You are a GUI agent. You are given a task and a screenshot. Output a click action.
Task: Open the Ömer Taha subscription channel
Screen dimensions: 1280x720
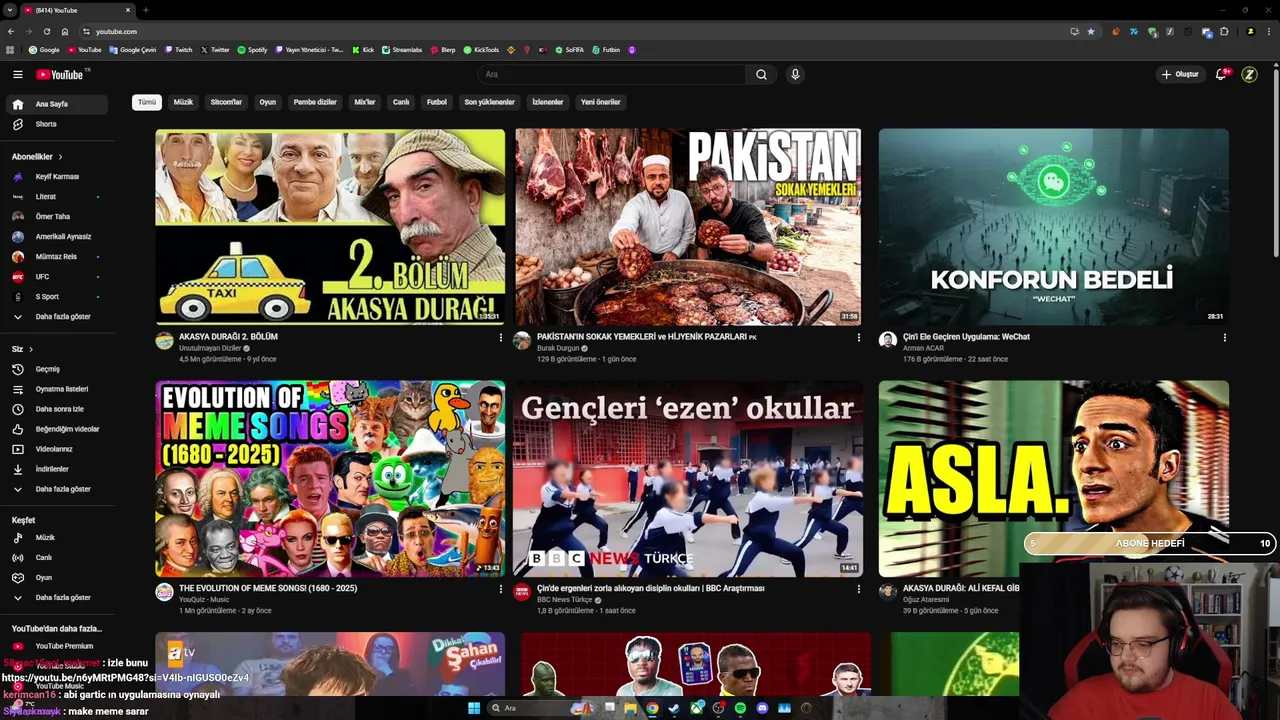pos(57,217)
